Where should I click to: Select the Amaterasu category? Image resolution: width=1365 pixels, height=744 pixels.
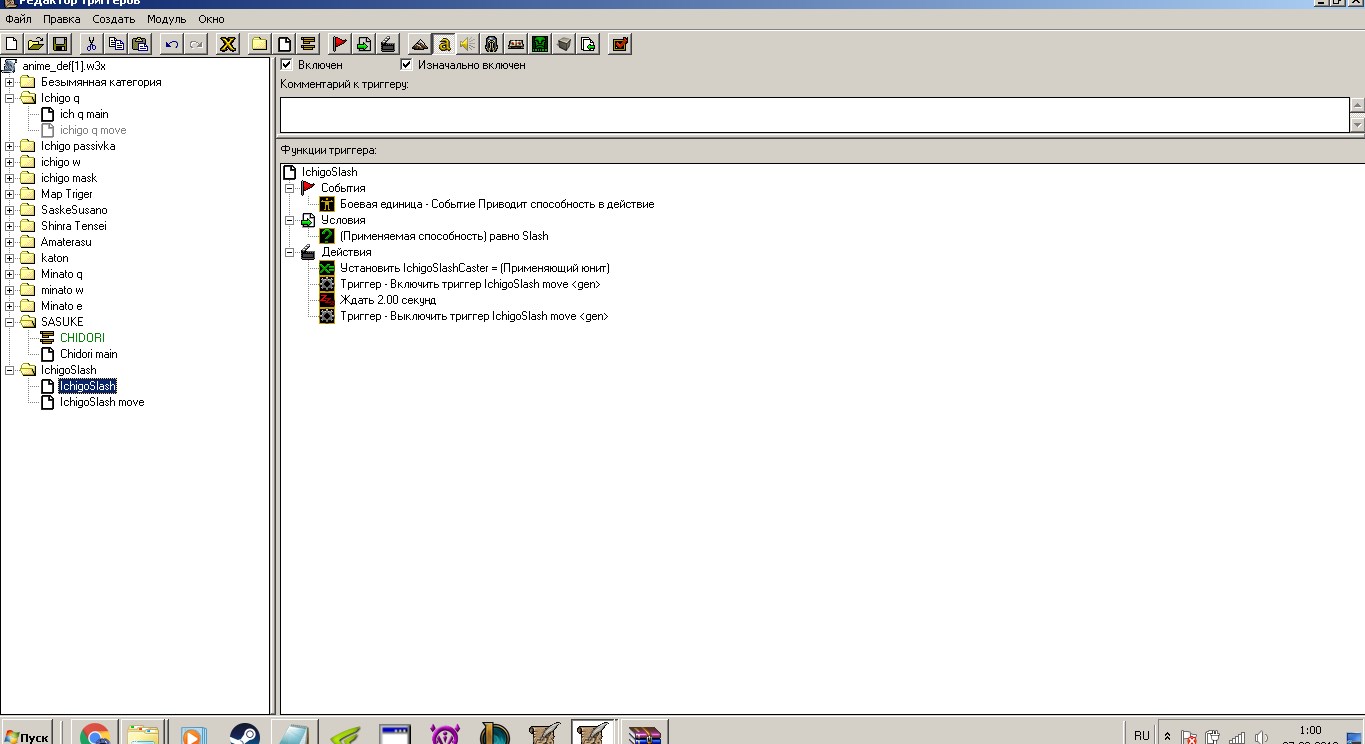pyautogui.click(x=66, y=242)
